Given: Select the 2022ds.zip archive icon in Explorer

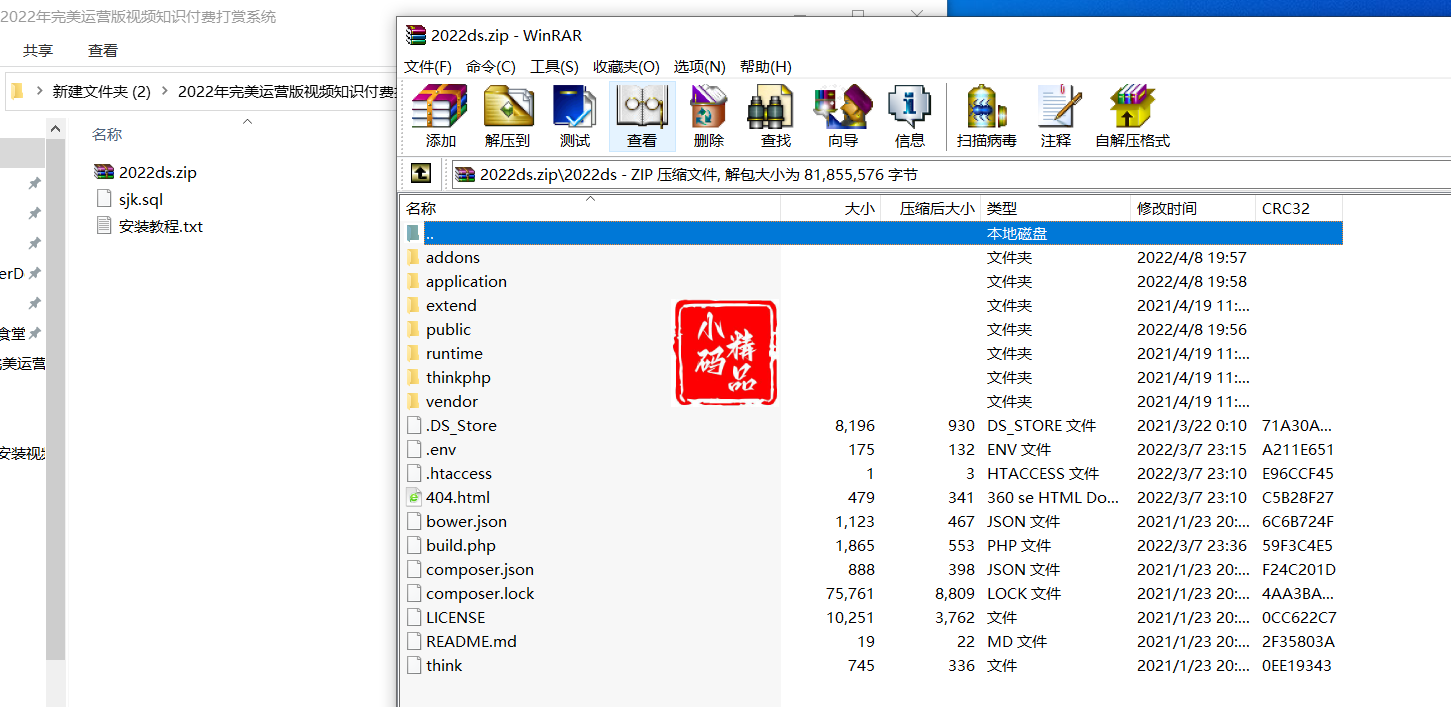Looking at the screenshot, I should pyautogui.click(x=104, y=172).
